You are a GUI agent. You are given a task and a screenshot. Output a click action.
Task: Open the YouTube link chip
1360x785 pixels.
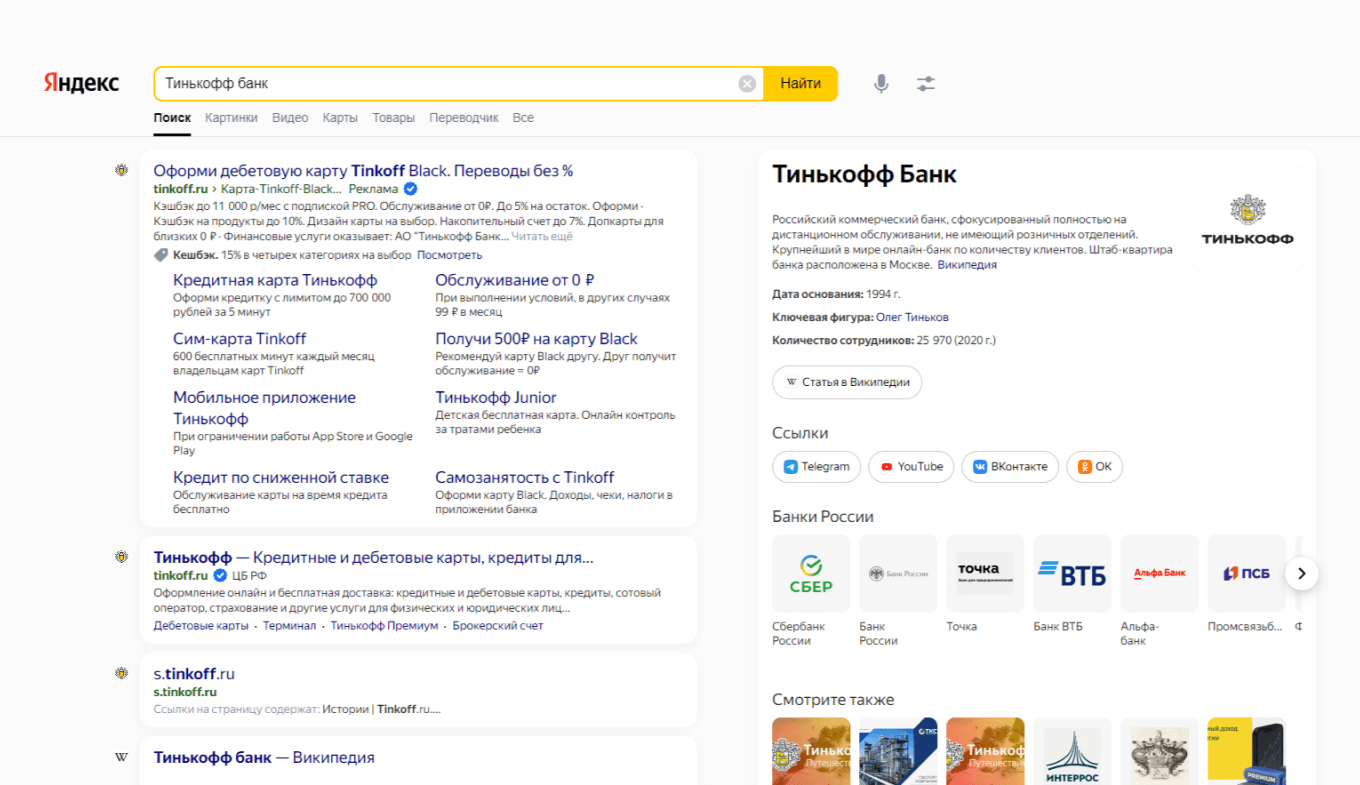pos(910,467)
